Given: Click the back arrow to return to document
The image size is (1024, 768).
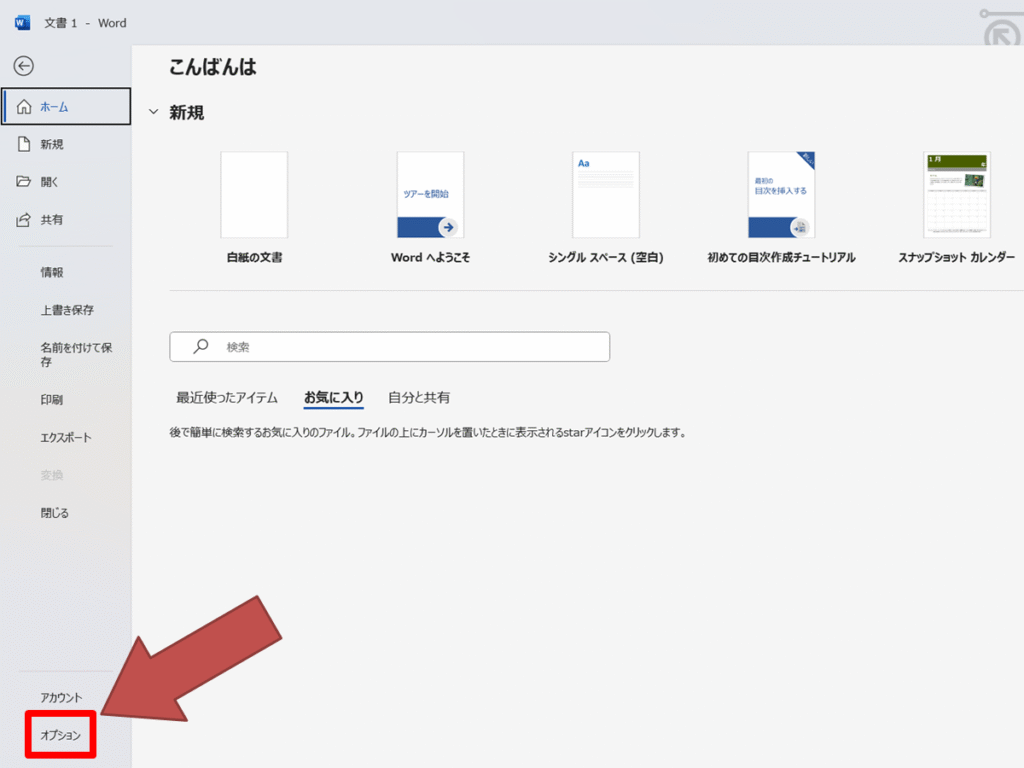Looking at the screenshot, I should click(x=24, y=66).
